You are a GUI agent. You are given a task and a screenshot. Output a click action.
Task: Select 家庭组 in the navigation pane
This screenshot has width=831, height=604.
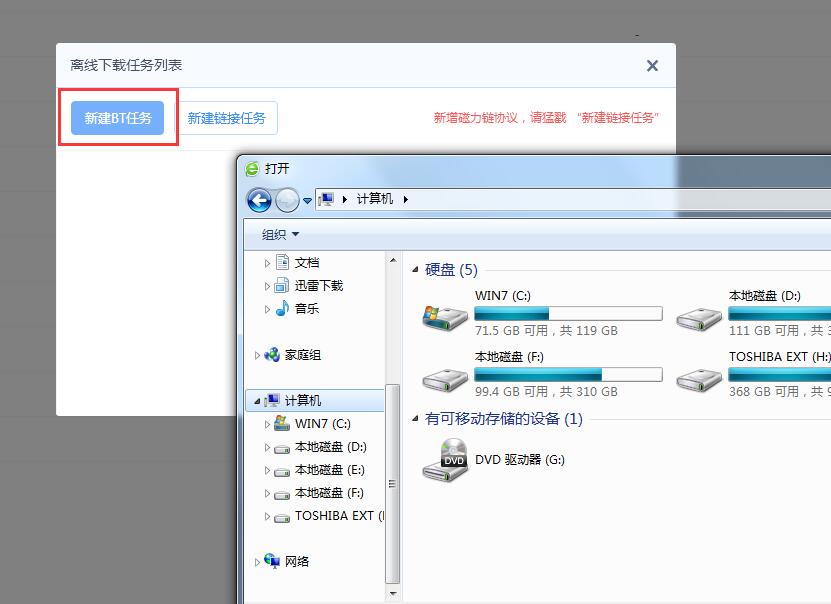pyautogui.click(x=303, y=355)
